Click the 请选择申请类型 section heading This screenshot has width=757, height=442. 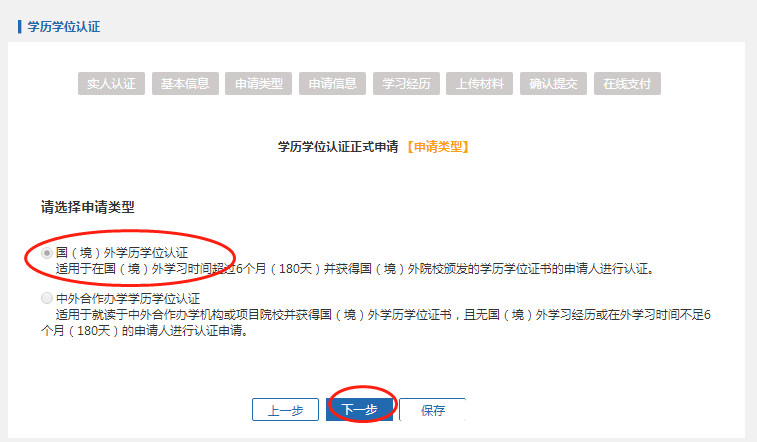87,207
